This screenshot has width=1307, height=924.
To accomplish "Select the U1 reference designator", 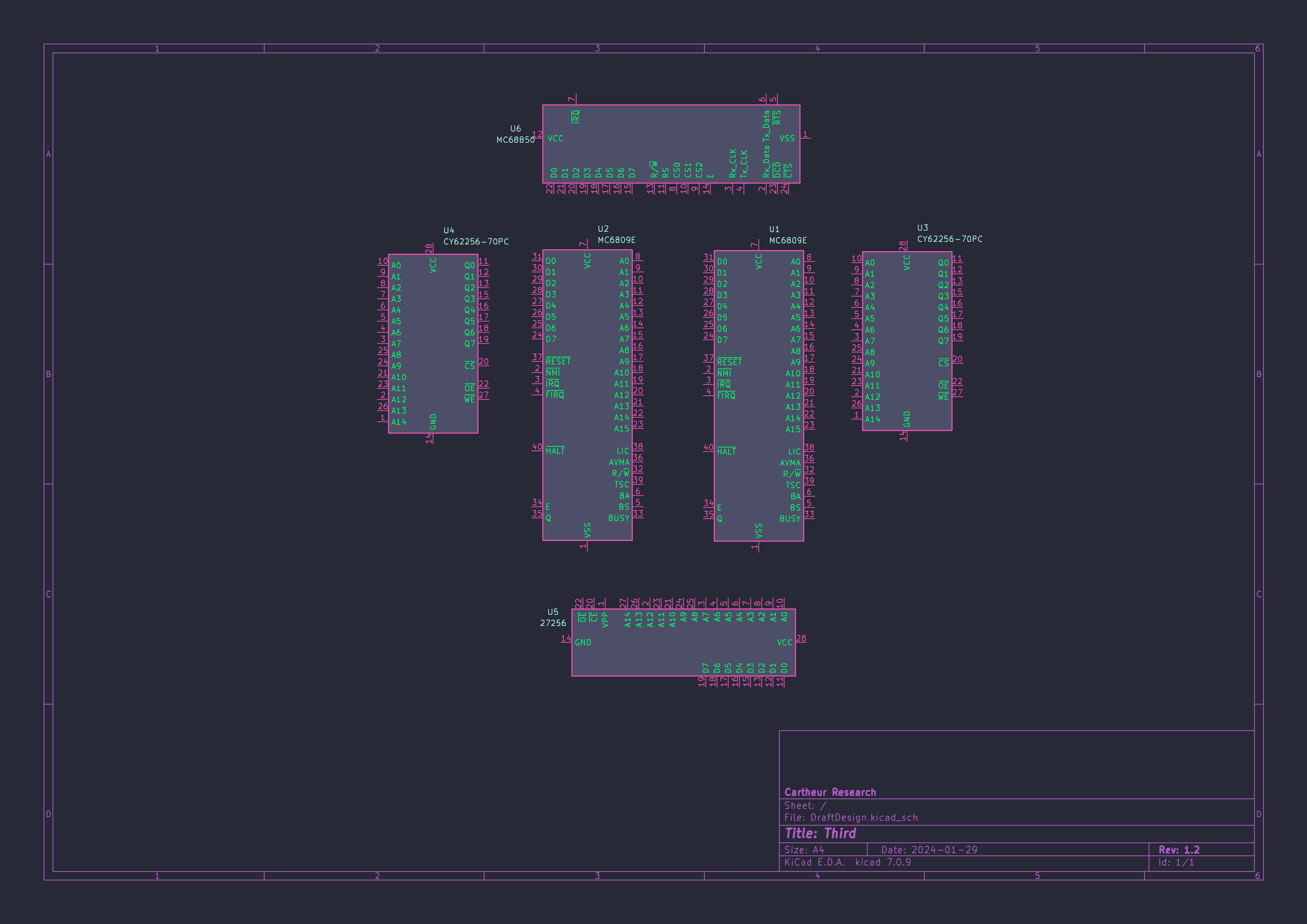I will point(774,229).
